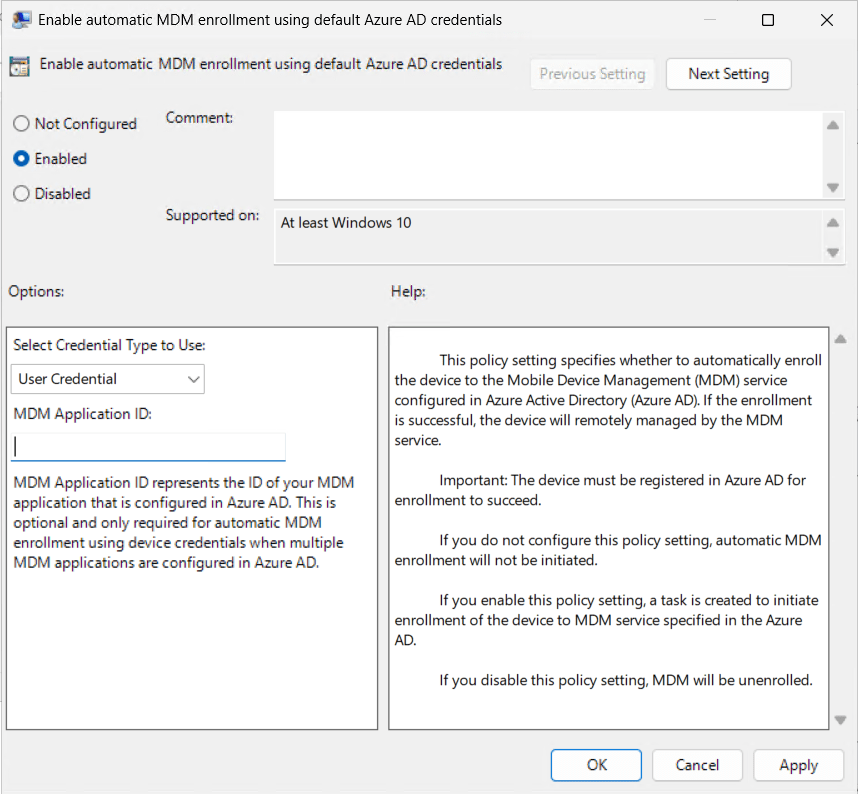This screenshot has width=858, height=794.
Task: Close the MDM enrollment policy dialog
Action: pos(826,20)
